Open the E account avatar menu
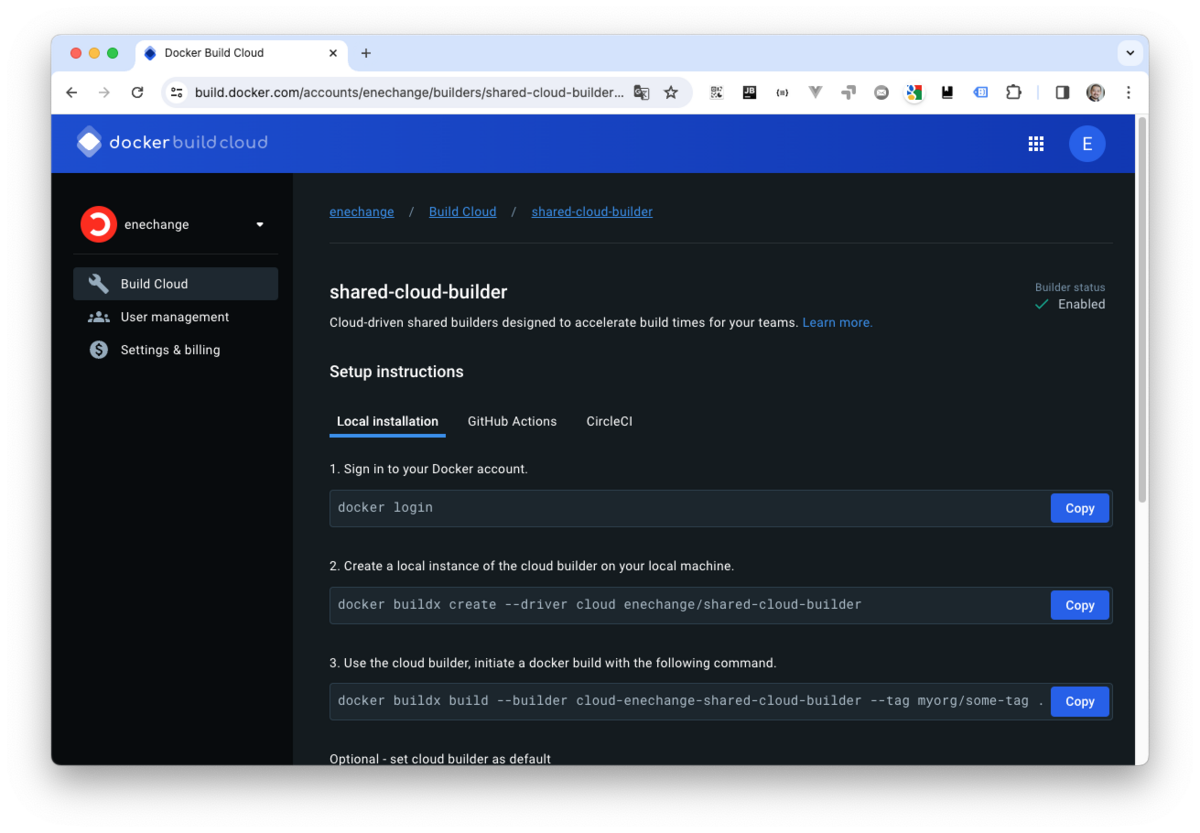Image resolution: width=1200 pixels, height=833 pixels. click(1087, 144)
